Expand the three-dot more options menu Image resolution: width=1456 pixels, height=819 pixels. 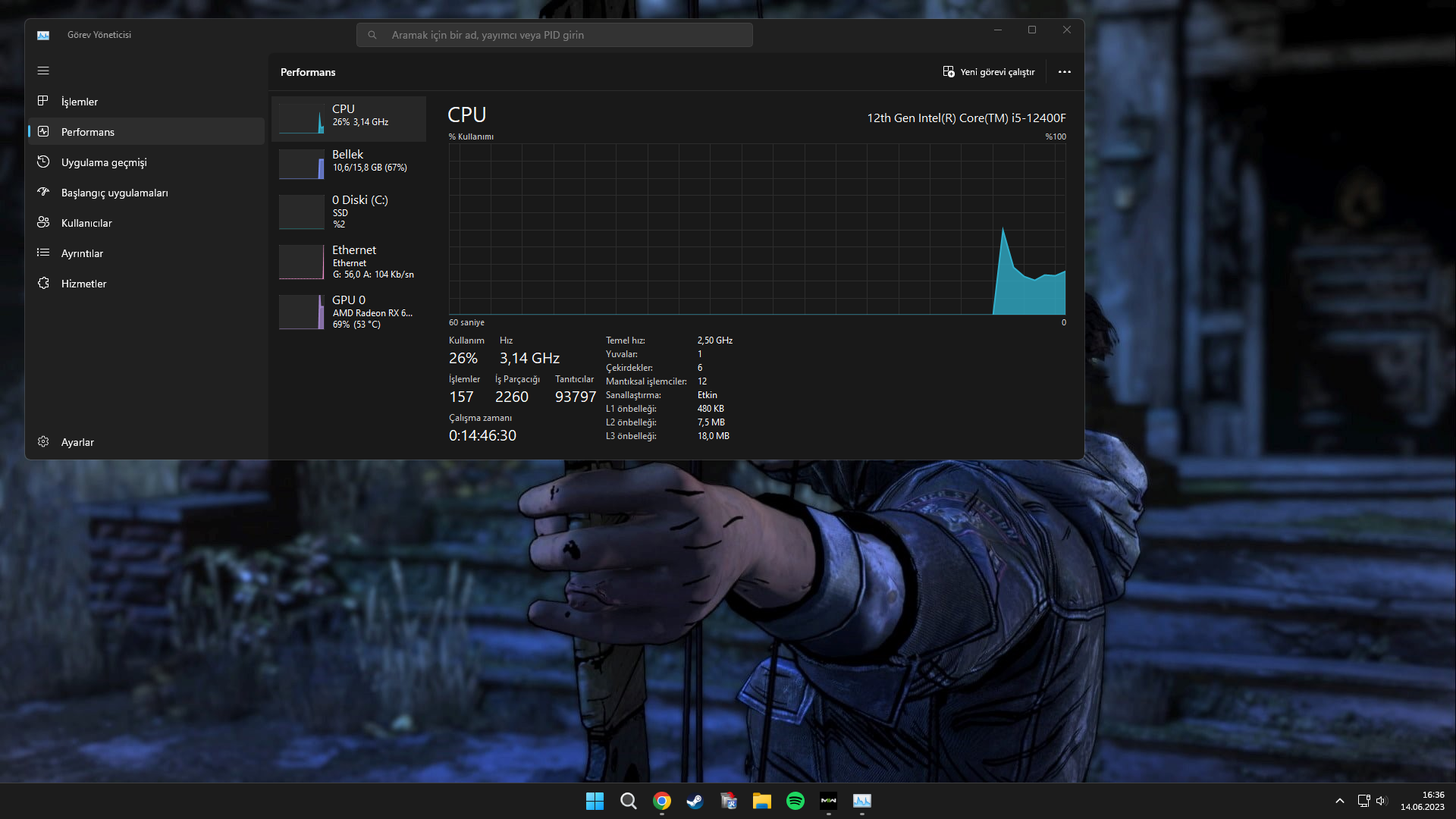1065,72
